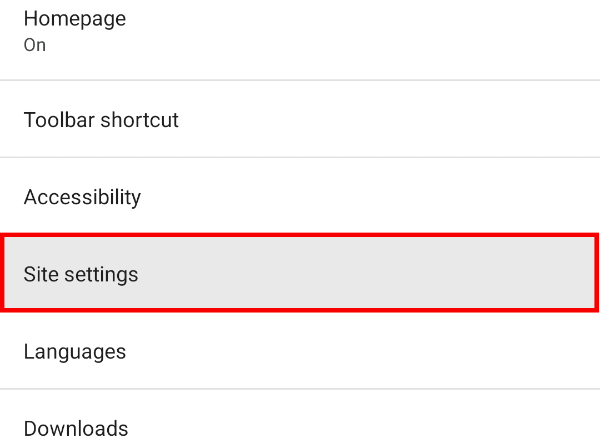Click empty area of Toolbar shortcut row

point(420,120)
